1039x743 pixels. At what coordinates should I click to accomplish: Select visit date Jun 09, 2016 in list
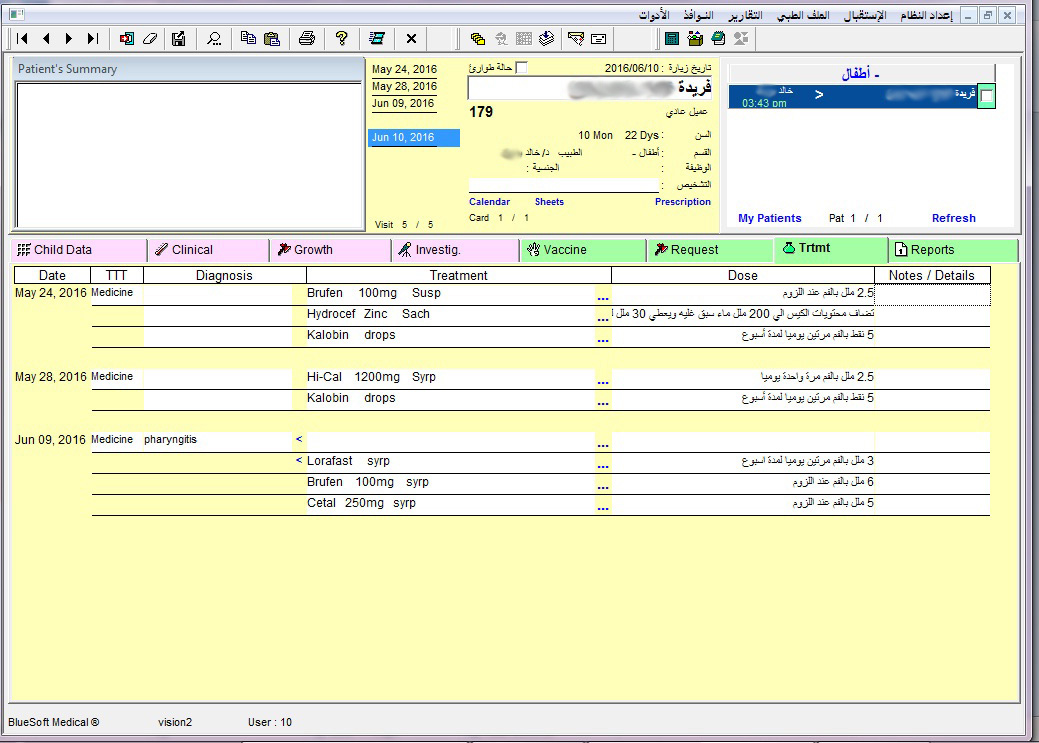[x=403, y=103]
